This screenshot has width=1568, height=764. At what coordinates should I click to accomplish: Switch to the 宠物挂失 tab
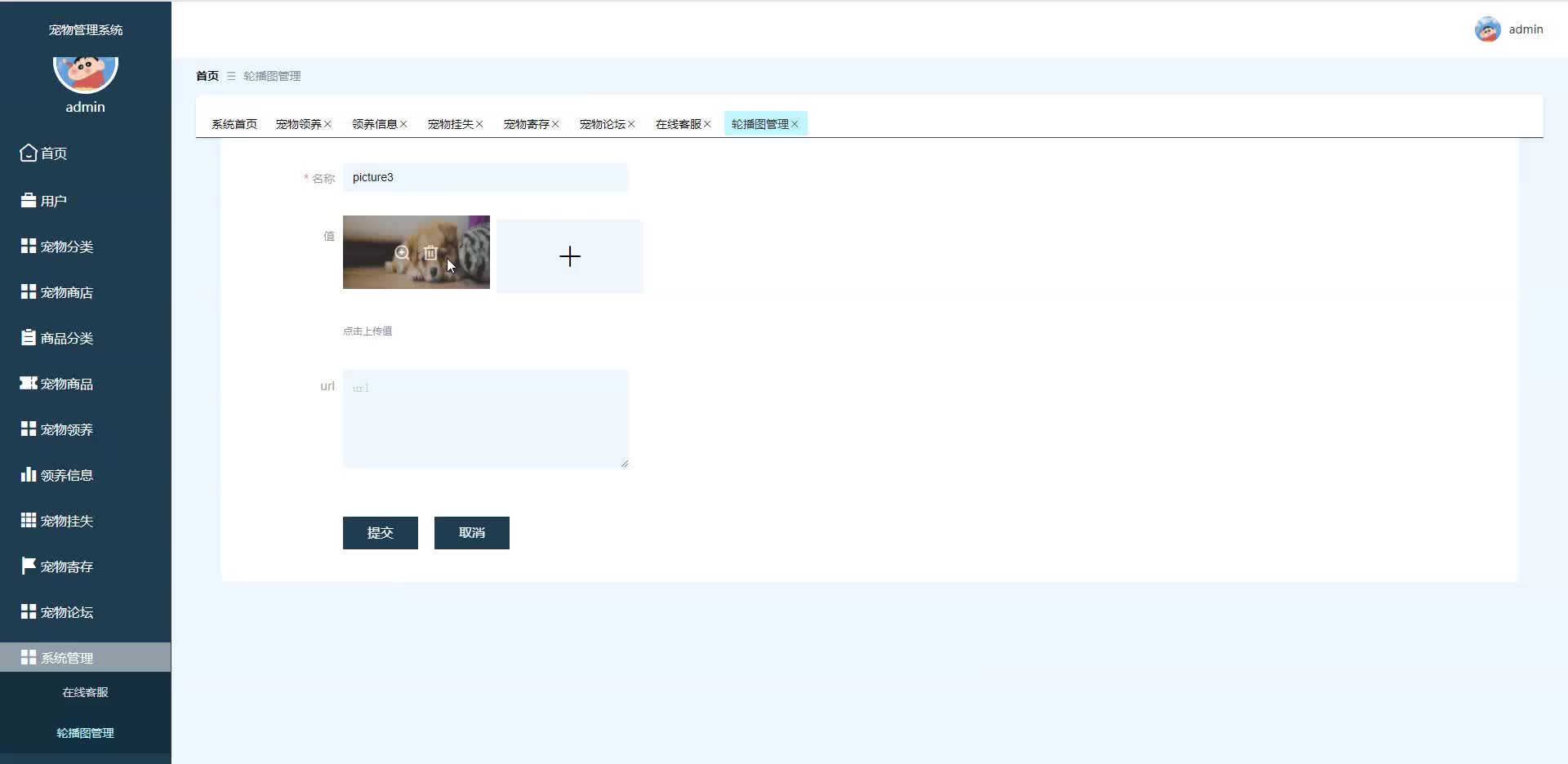(x=451, y=124)
